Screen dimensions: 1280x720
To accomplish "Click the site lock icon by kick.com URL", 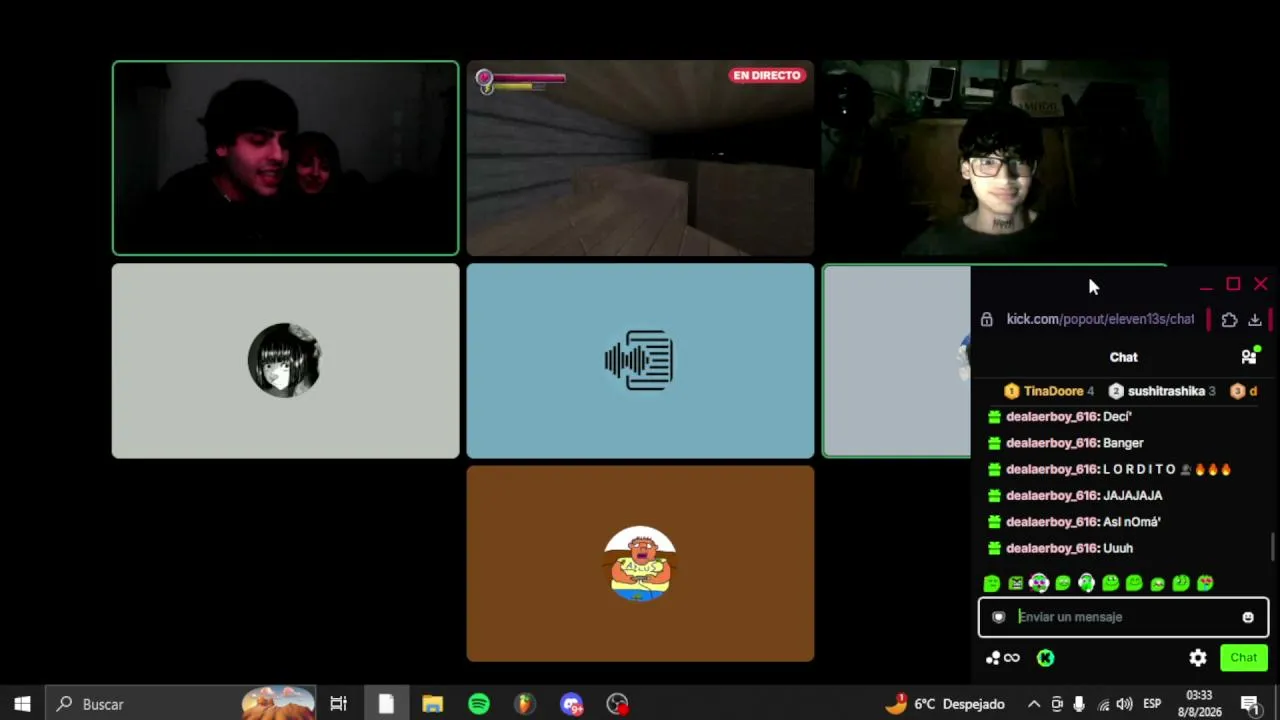I will [987, 319].
